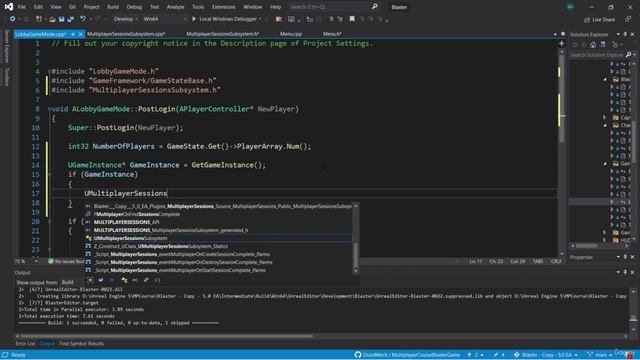This screenshot has width=640, height=360.
Task: Open the Git menu
Action: click(x=72, y=7)
